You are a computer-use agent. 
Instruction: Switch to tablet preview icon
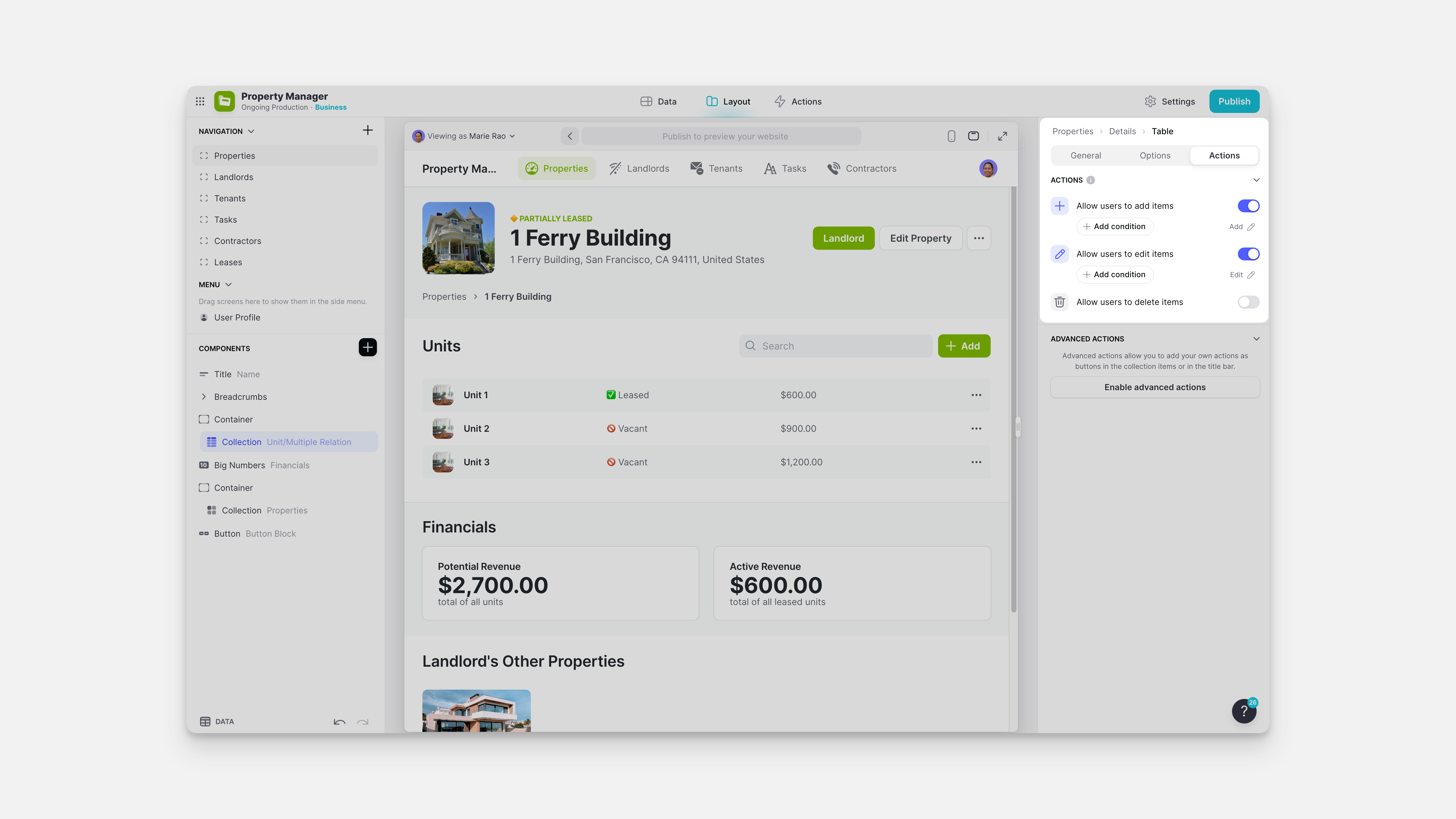coord(973,136)
